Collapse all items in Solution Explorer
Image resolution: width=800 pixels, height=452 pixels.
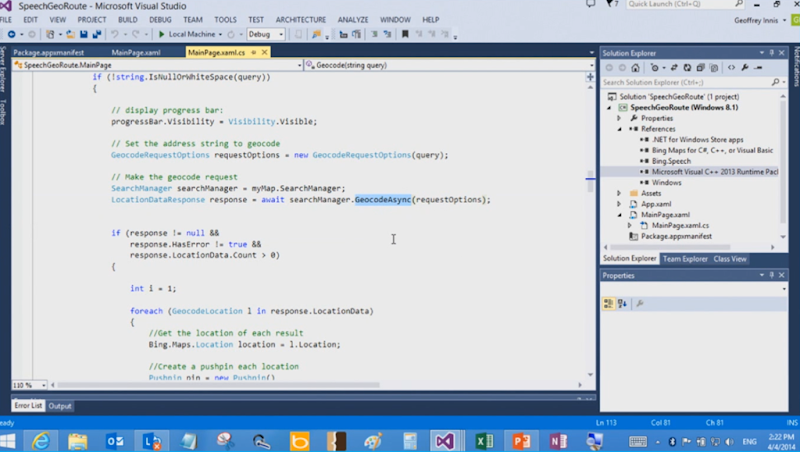tap(701, 68)
